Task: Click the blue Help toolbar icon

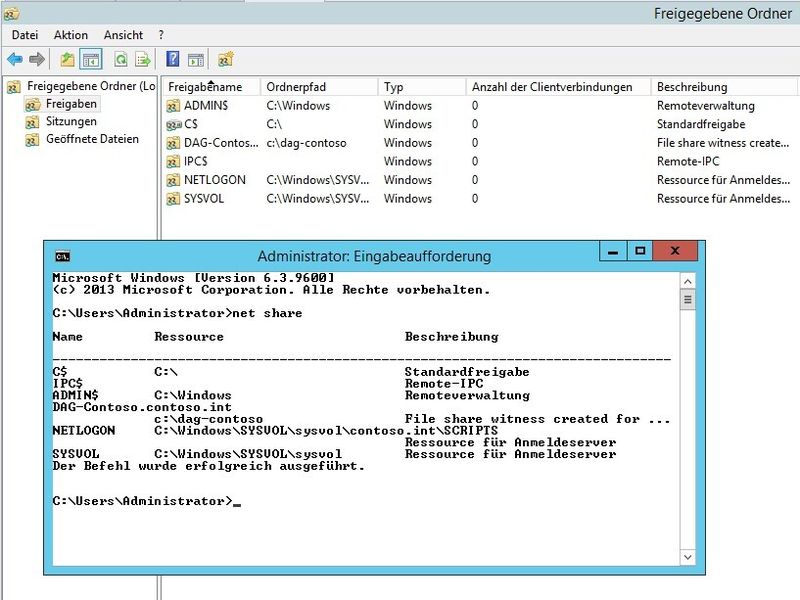Action: pos(173,59)
